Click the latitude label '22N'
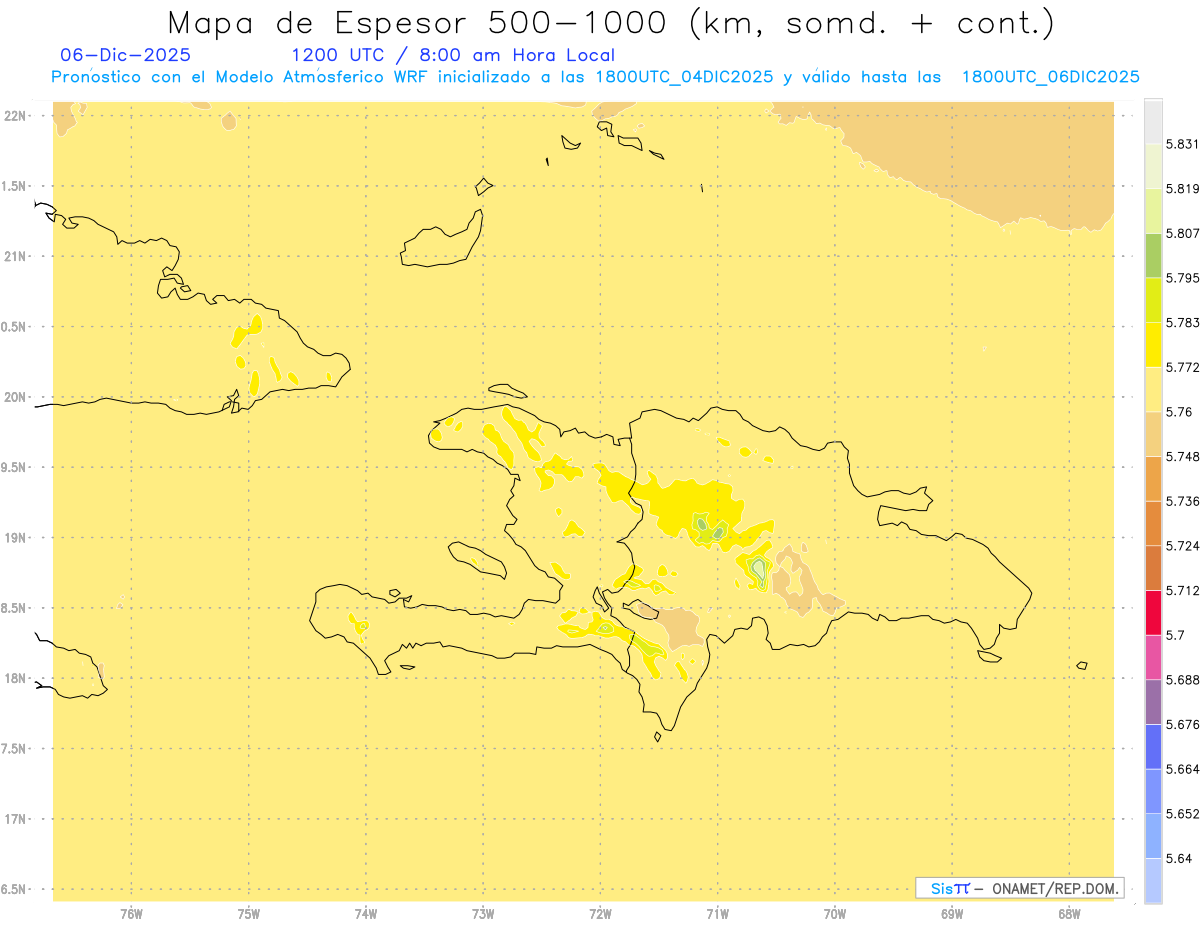 coord(15,116)
